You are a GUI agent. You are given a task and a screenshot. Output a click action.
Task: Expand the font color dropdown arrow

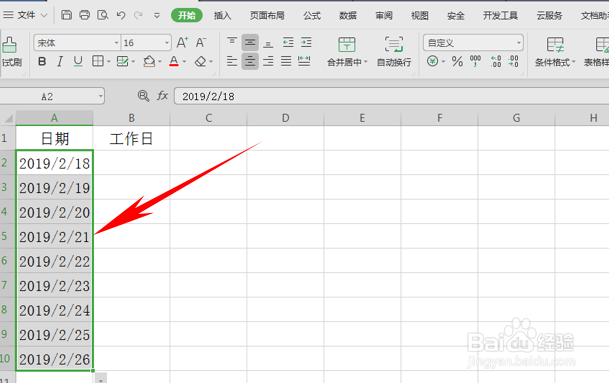tap(184, 61)
